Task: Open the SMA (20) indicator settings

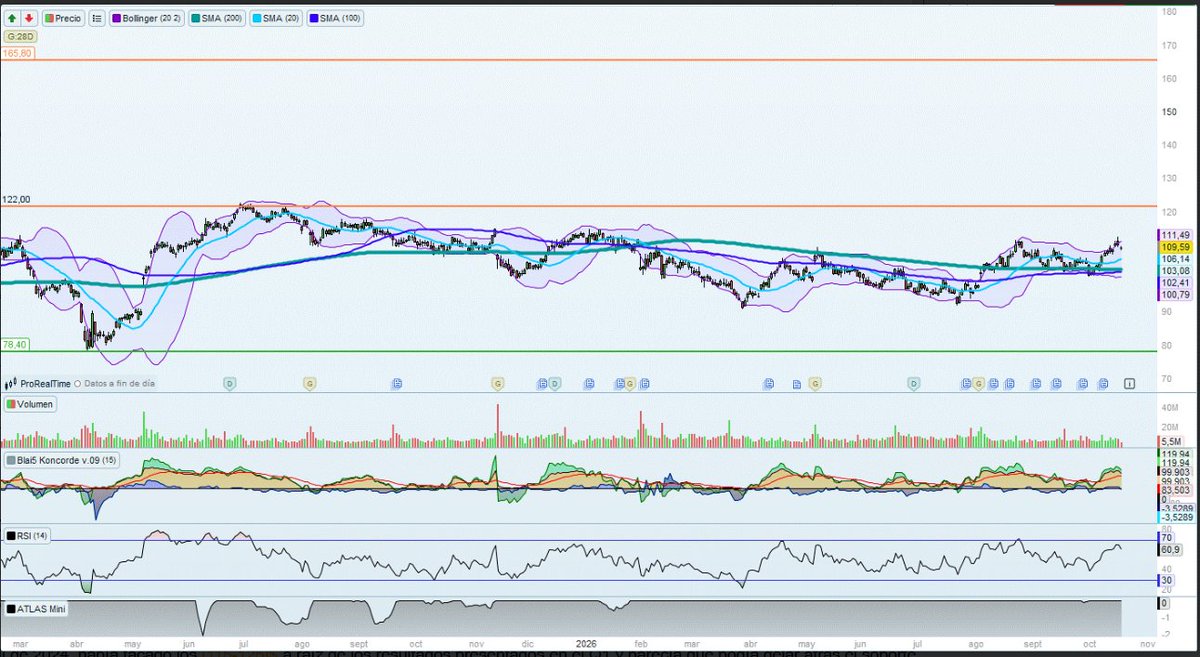Action: (x=277, y=18)
